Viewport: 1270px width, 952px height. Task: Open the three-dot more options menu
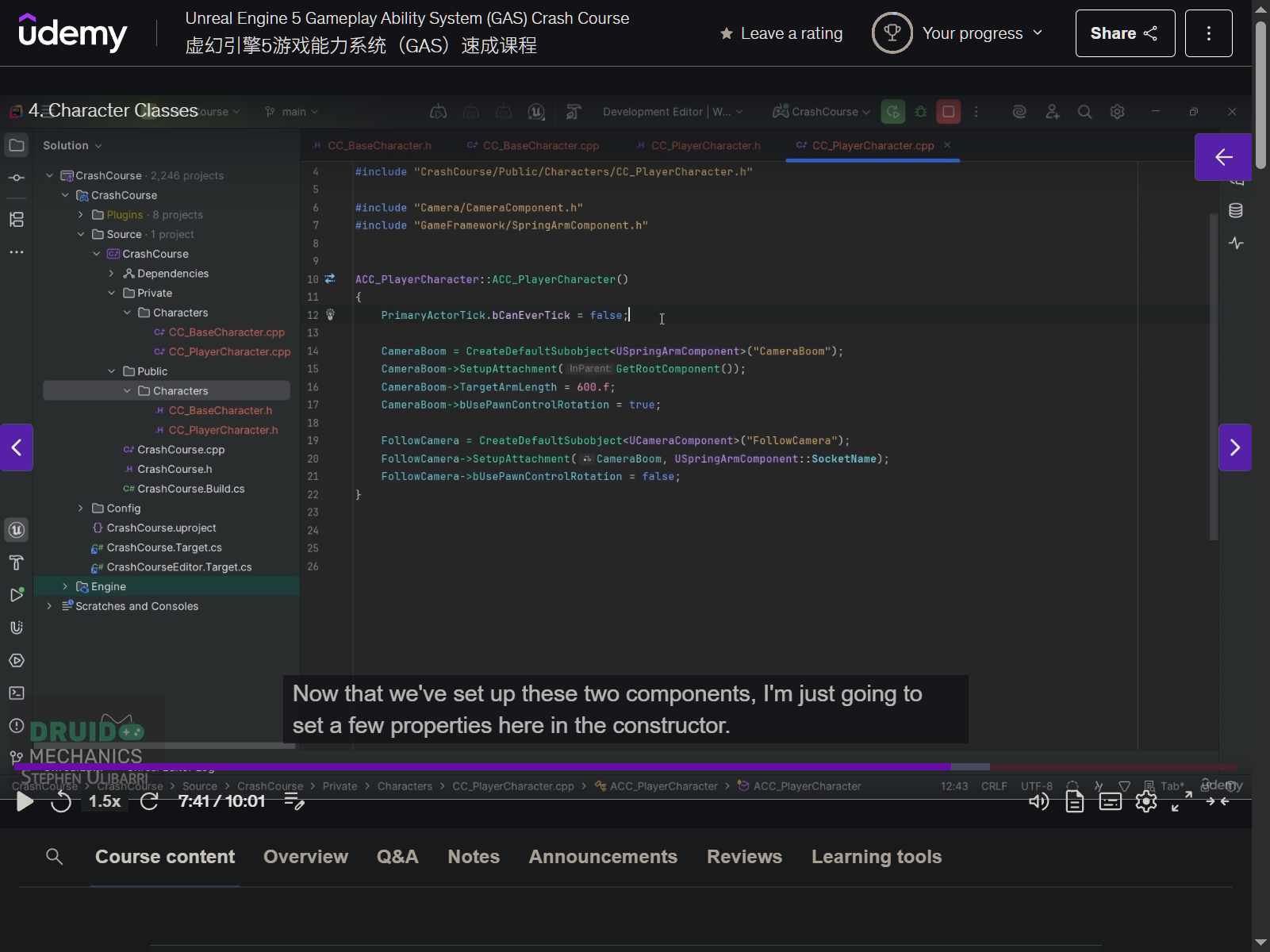1209,33
